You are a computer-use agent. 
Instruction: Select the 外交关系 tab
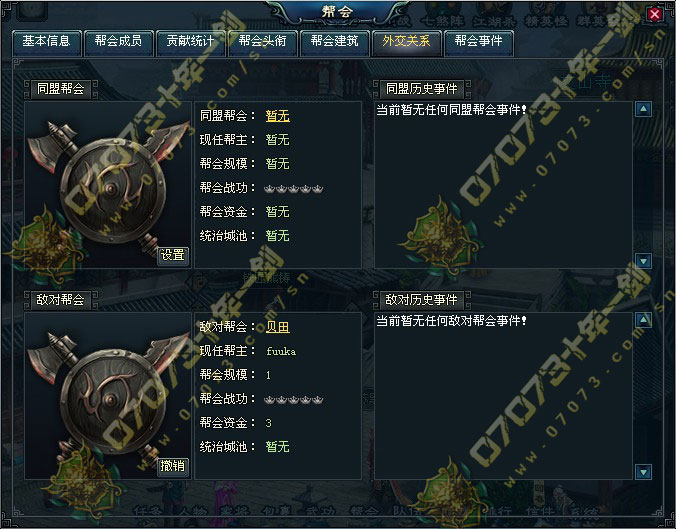(406, 42)
